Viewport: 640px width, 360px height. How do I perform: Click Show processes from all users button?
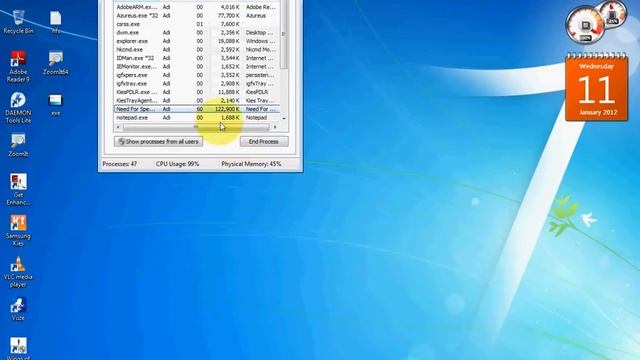pyautogui.click(x=158, y=142)
